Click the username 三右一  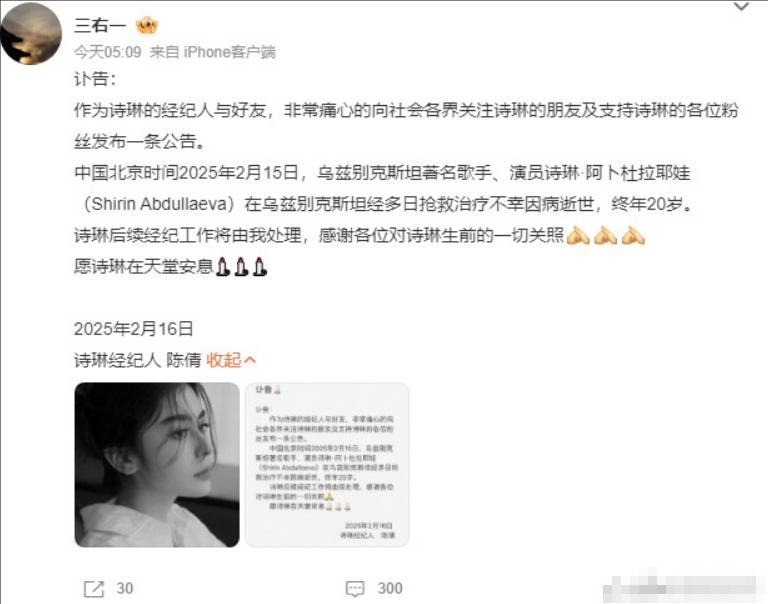pos(100,25)
